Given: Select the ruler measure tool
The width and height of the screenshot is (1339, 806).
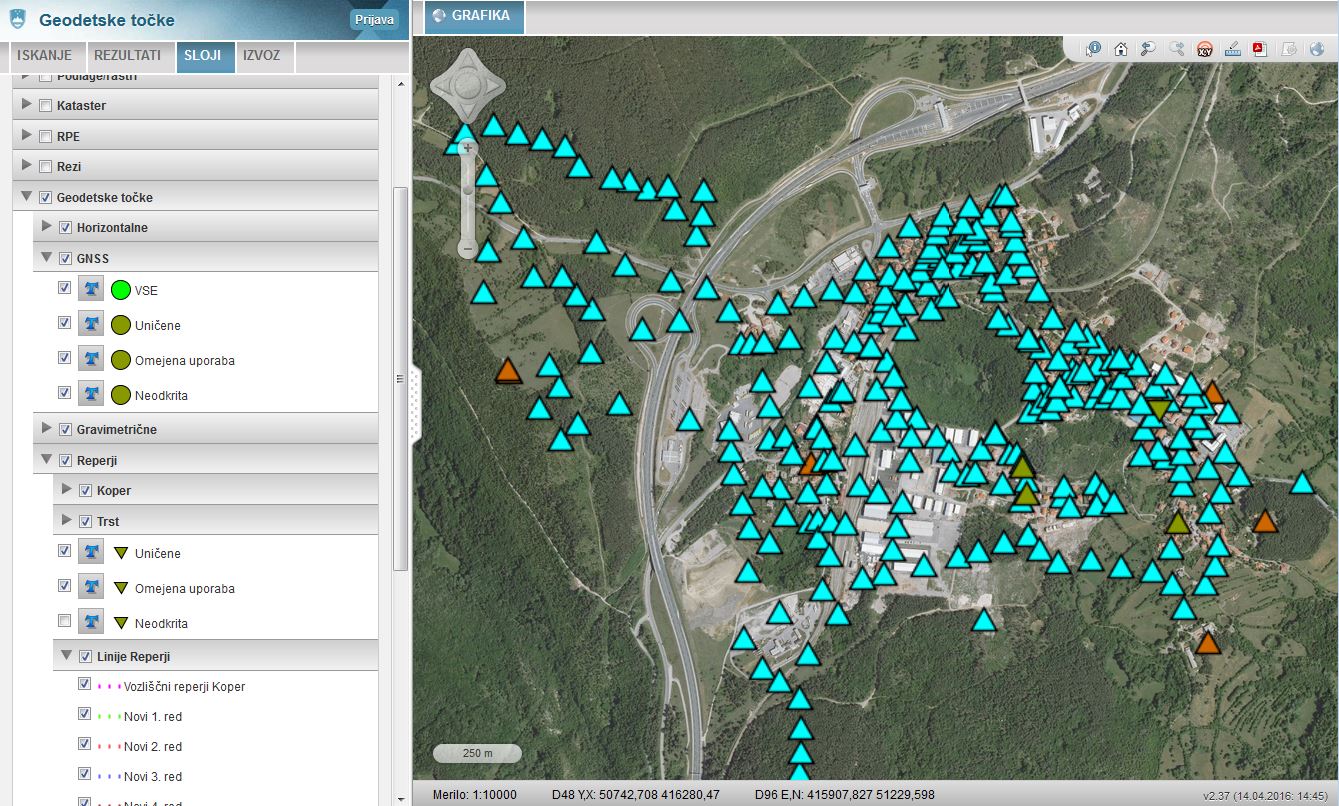Looking at the screenshot, I should click(1232, 48).
